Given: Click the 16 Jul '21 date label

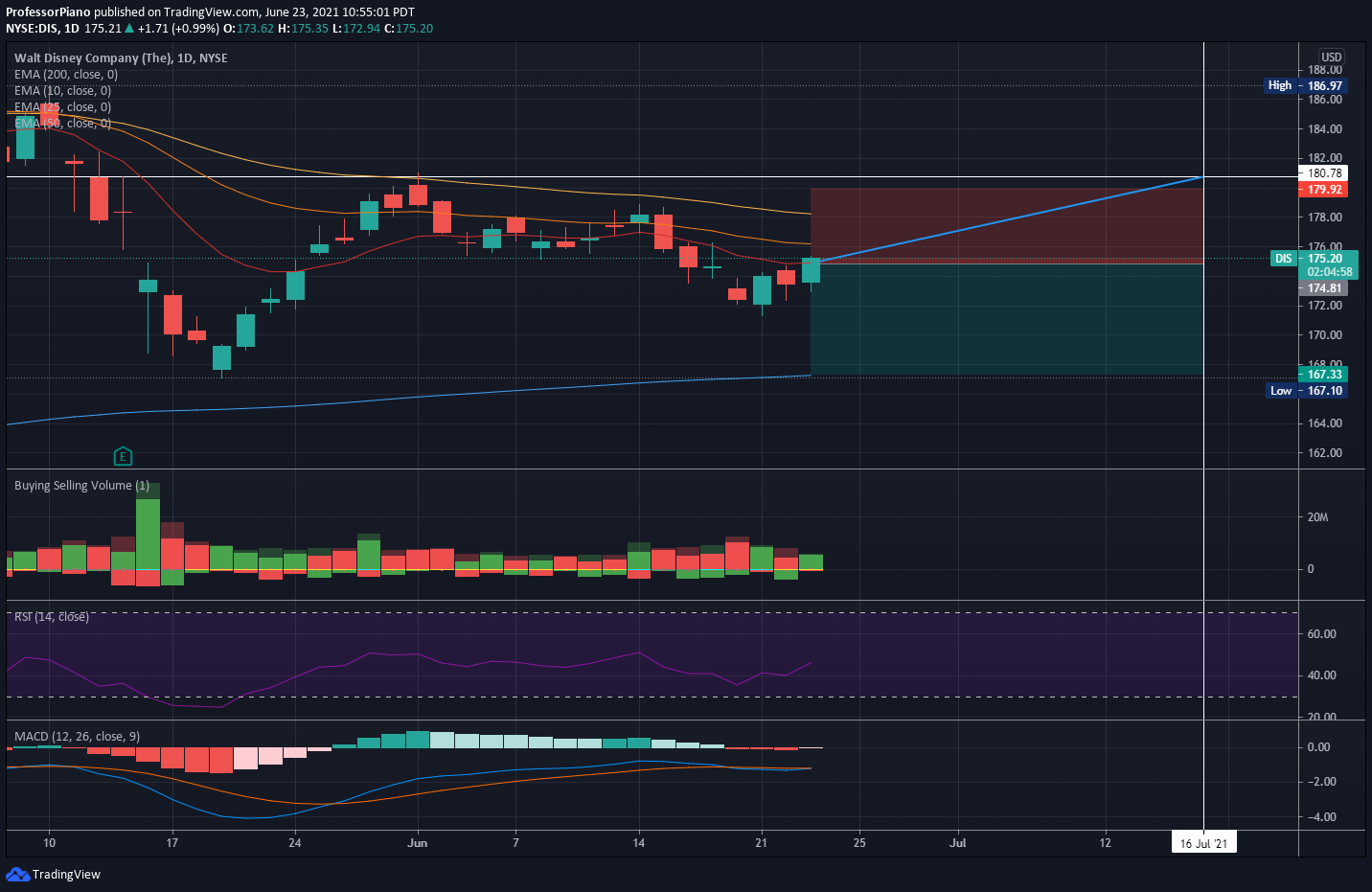Looking at the screenshot, I should pos(1203,843).
